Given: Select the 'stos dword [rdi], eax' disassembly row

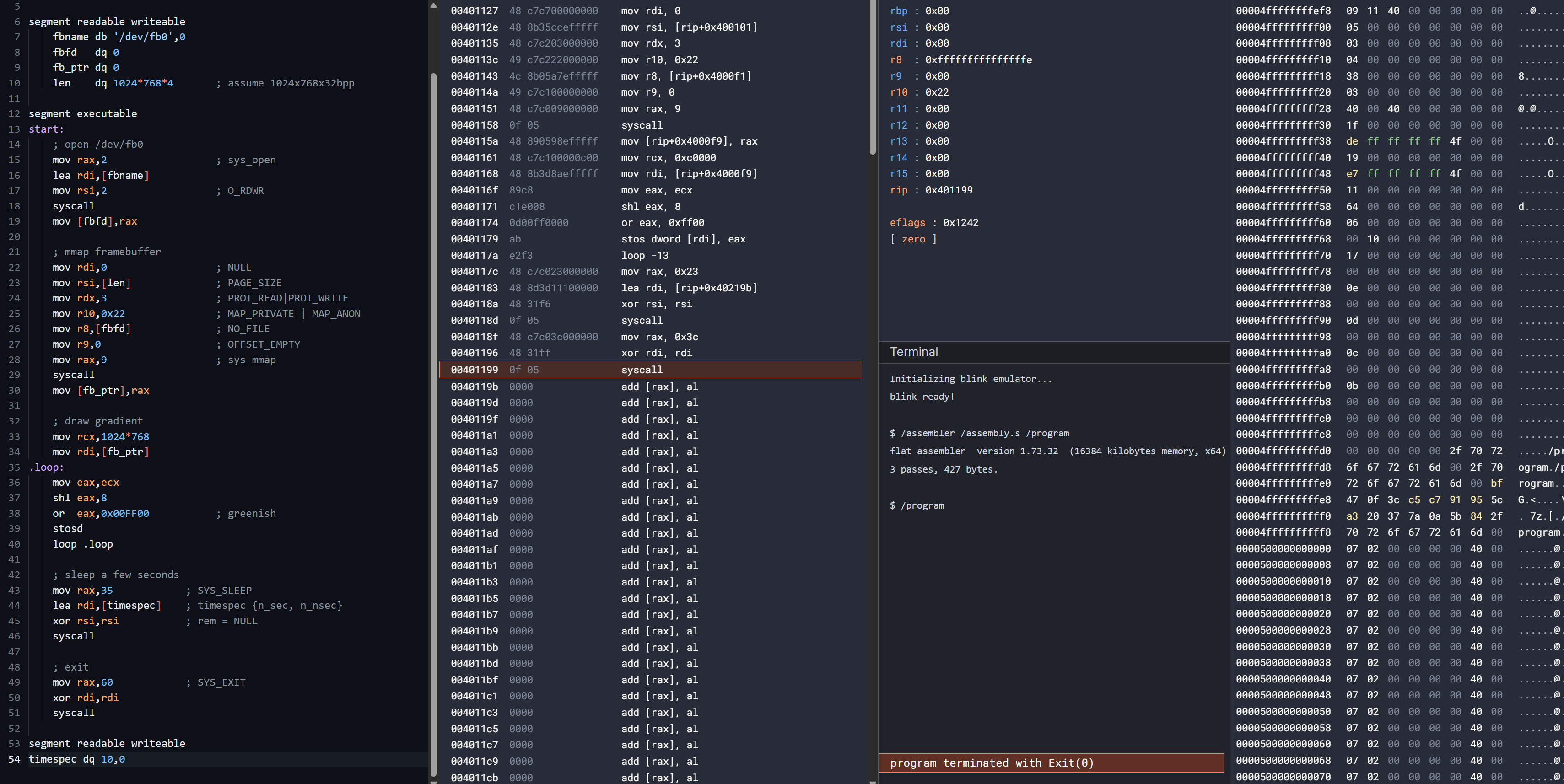Looking at the screenshot, I should click(650, 239).
